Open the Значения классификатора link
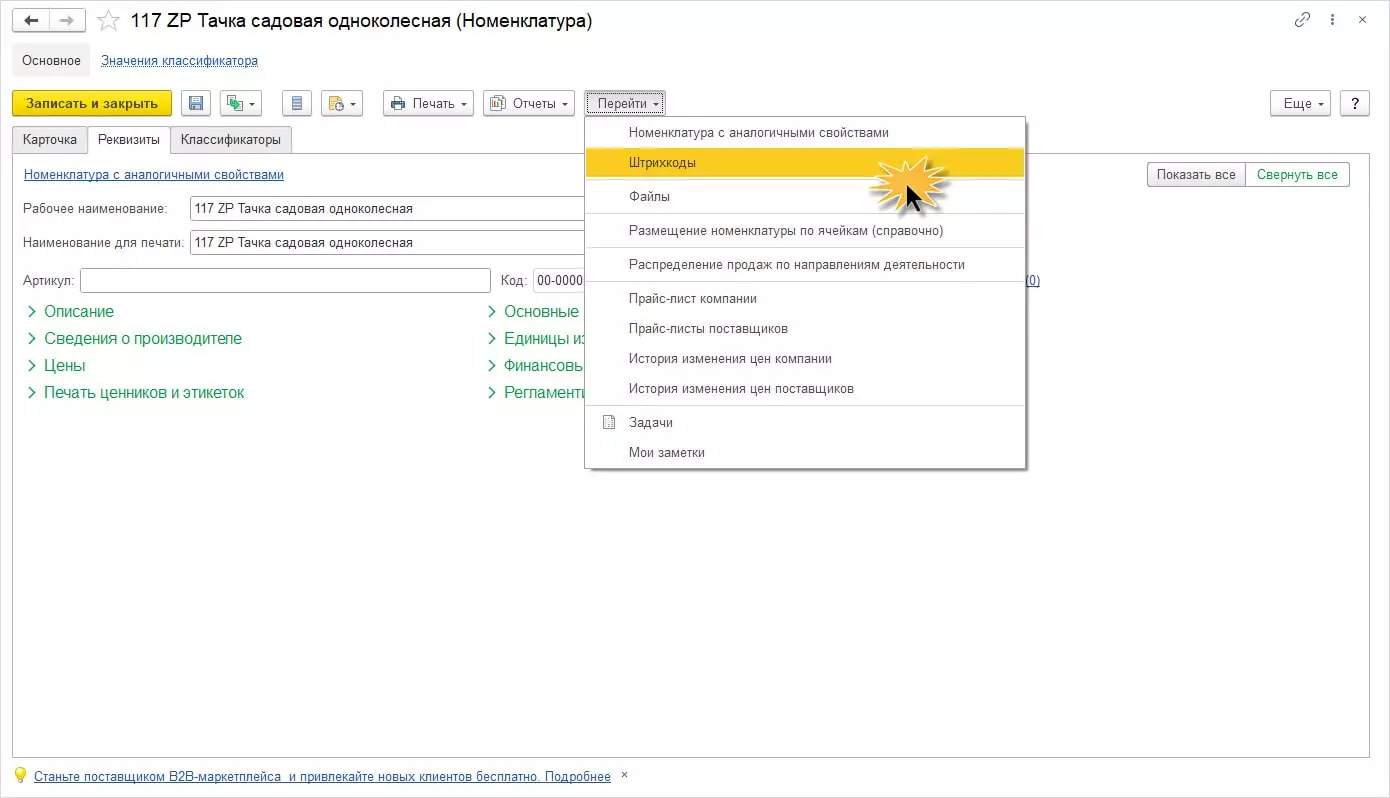The height and width of the screenshot is (798, 1390). pyautogui.click(x=179, y=60)
